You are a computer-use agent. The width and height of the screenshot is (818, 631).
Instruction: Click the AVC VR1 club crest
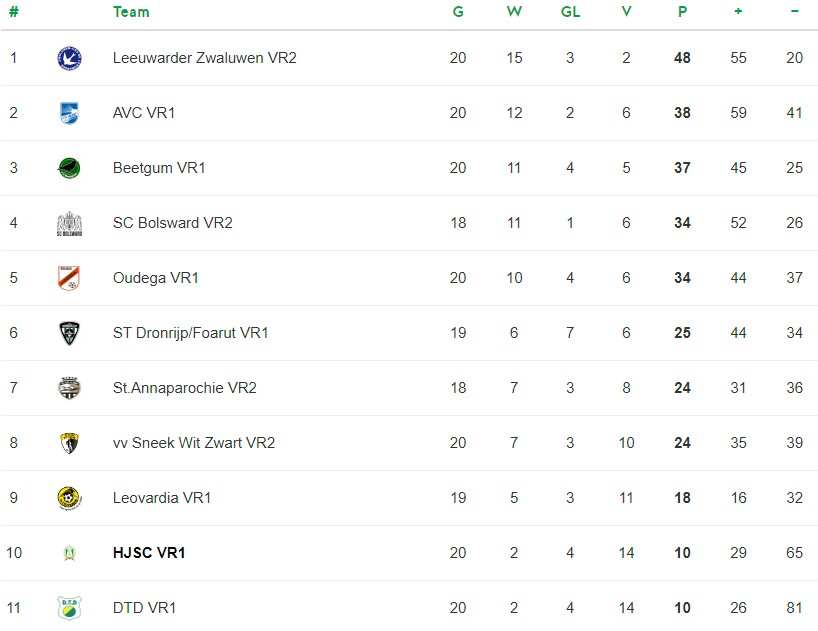click(x=69, y=113)
